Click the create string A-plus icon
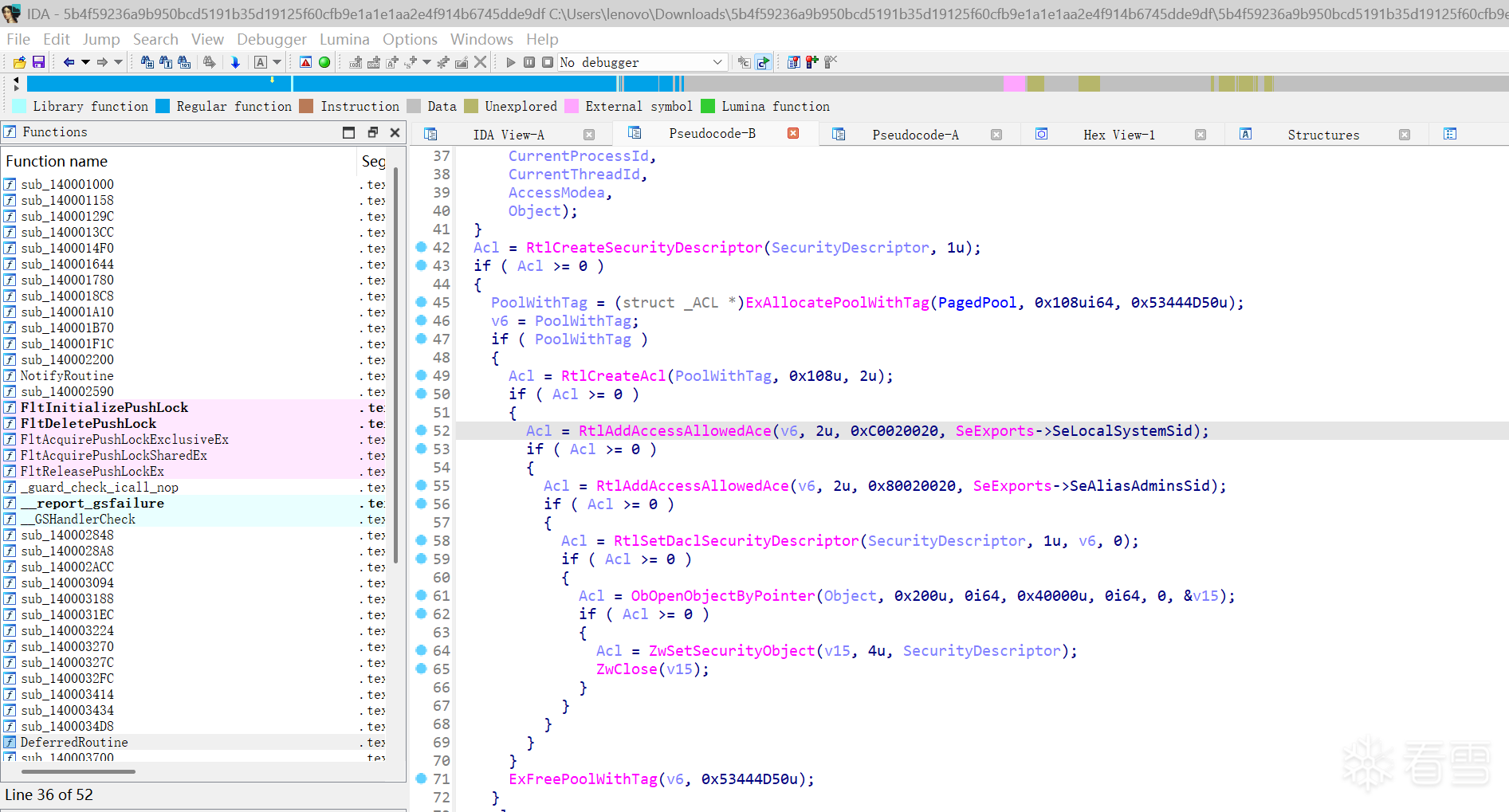The width and height of the screenshot is (1509, 812). 392,62
